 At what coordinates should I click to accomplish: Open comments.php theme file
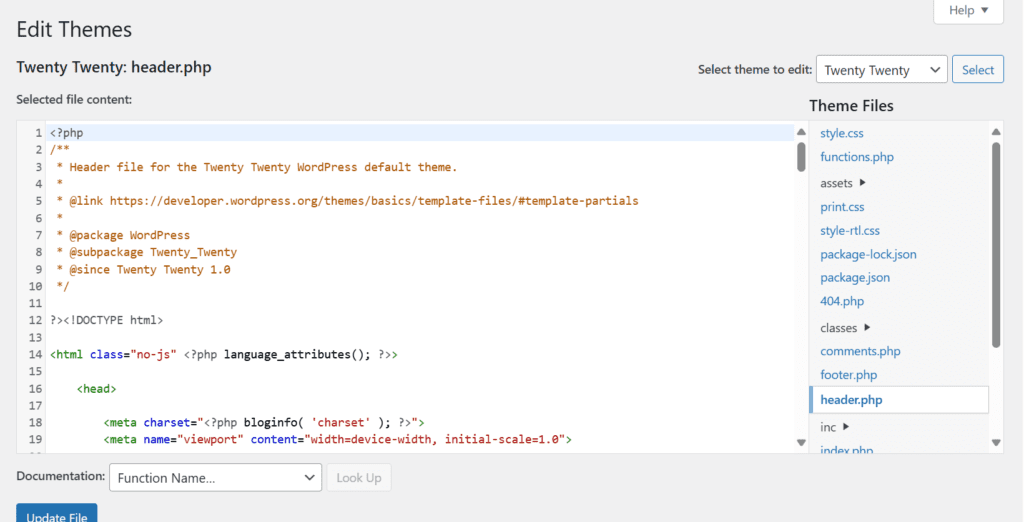coord(860,351)
